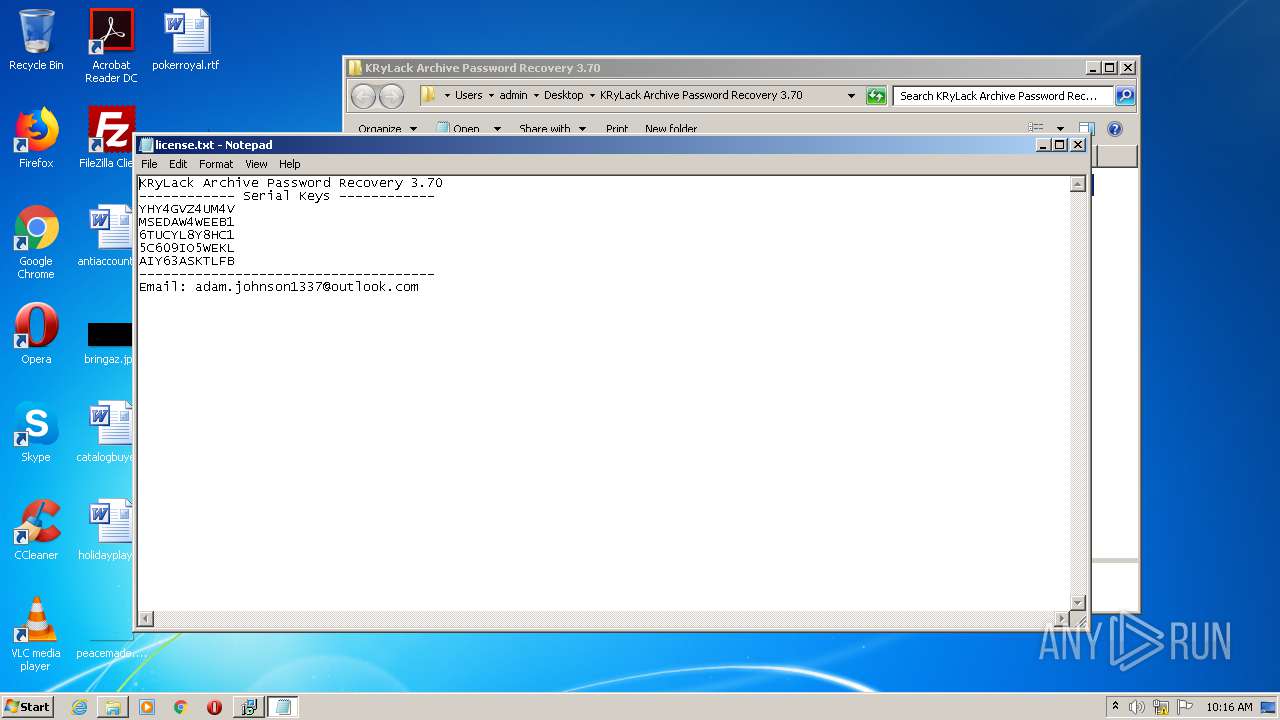The image size is (1280, 720).
Task: Open Opera from the taskbar
Action: coord(214,707)
